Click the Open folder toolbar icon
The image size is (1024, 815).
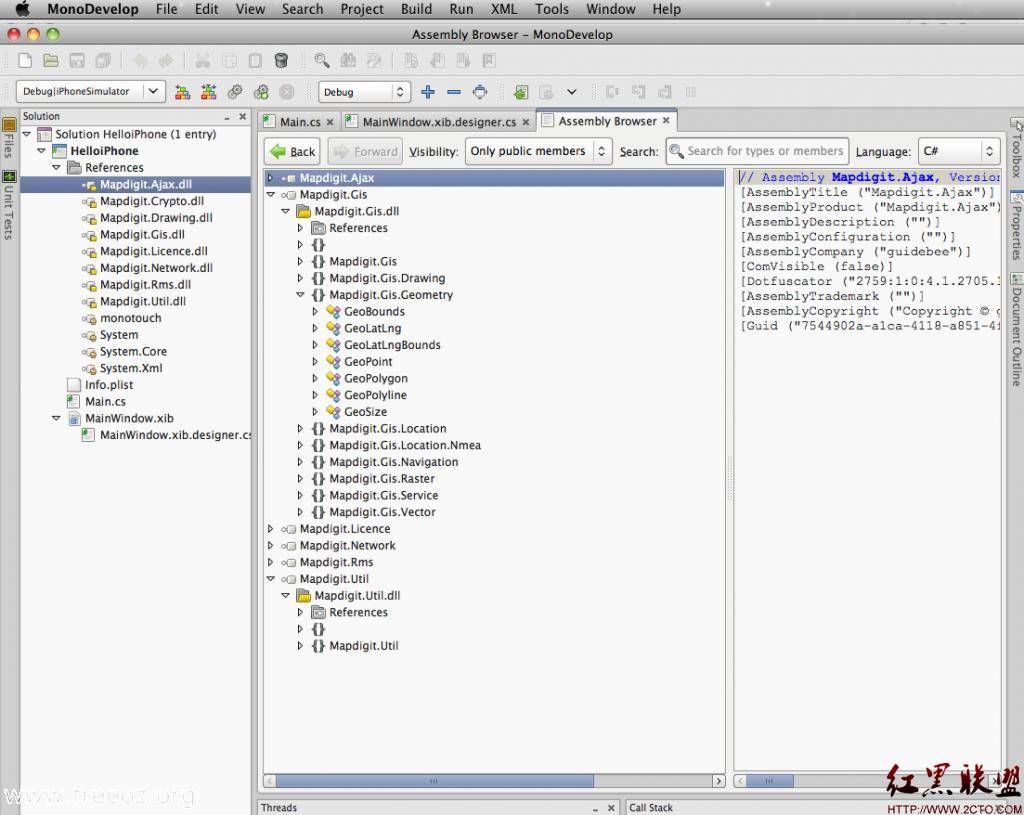point(50,61)
